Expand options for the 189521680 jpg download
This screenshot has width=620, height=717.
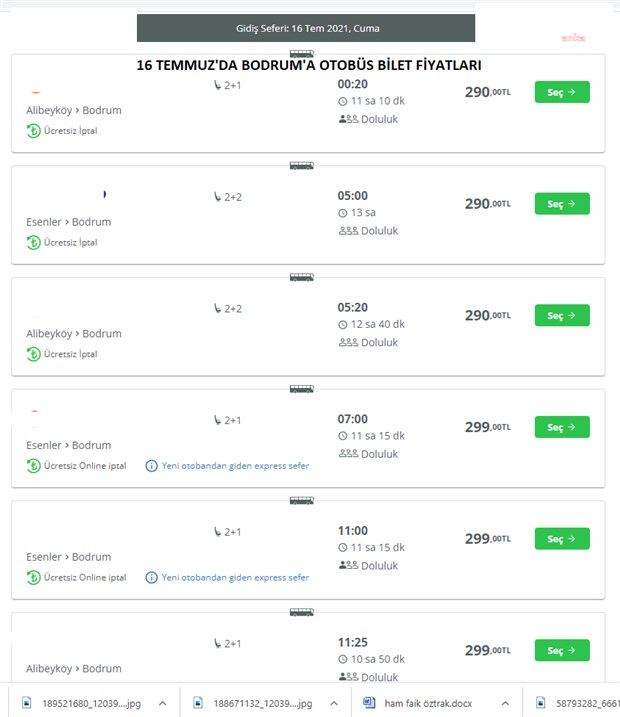tap(162, 703)
